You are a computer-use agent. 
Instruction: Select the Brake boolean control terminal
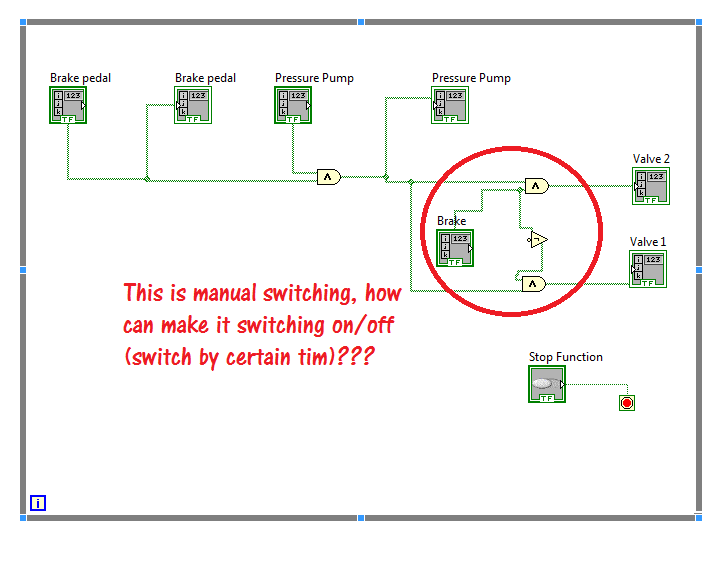455,248
